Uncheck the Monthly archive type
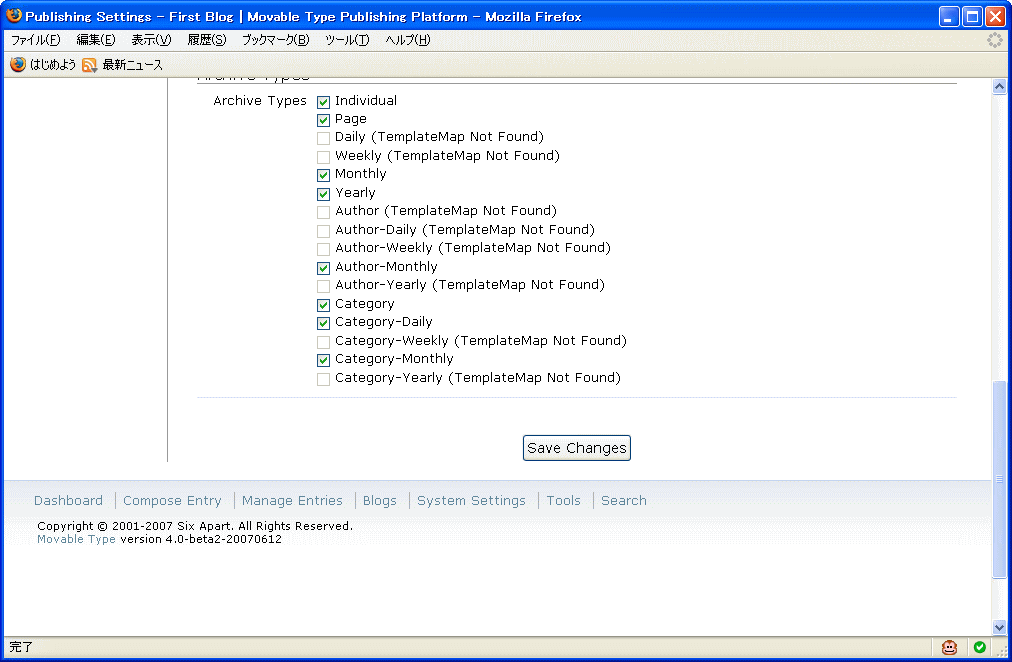The image size is (1012, 662). pos(323,175)
